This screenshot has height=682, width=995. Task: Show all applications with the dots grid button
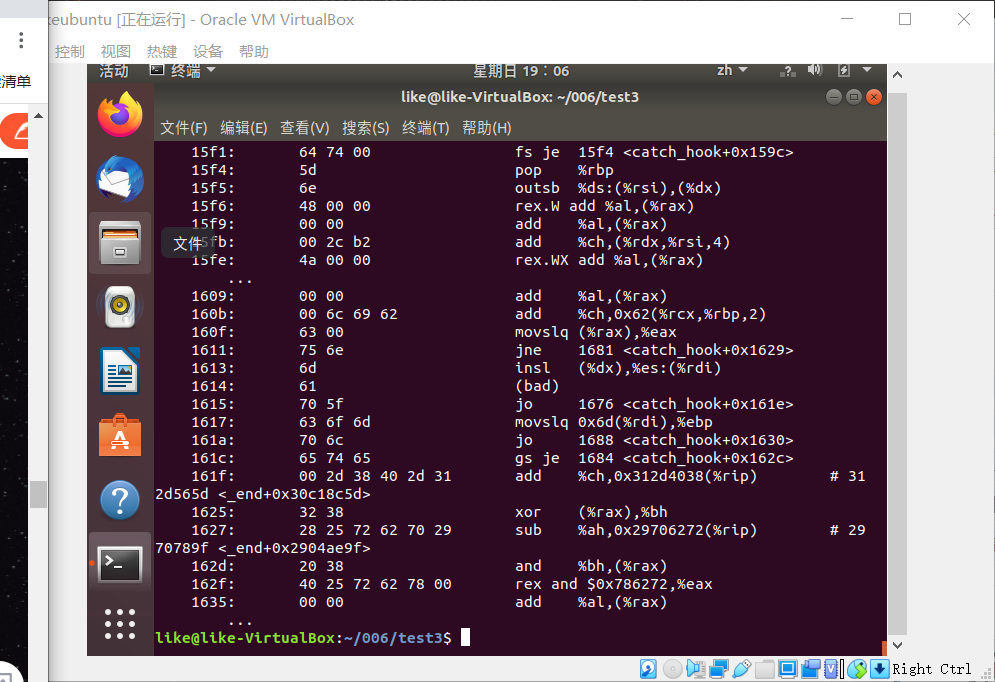pyautogui.click(x=119, y=623)
